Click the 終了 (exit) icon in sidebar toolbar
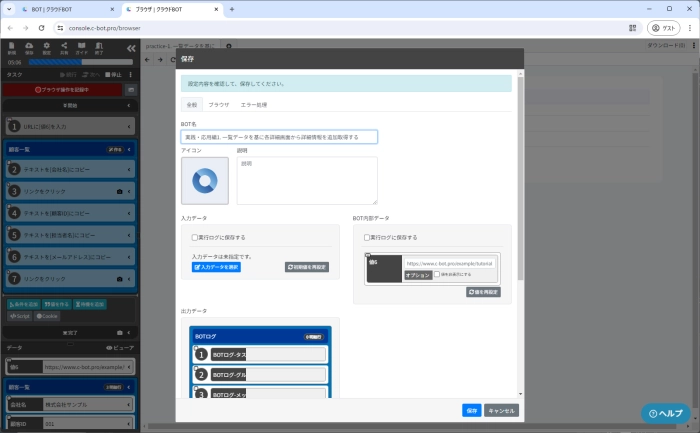 (x=99, y=48)
